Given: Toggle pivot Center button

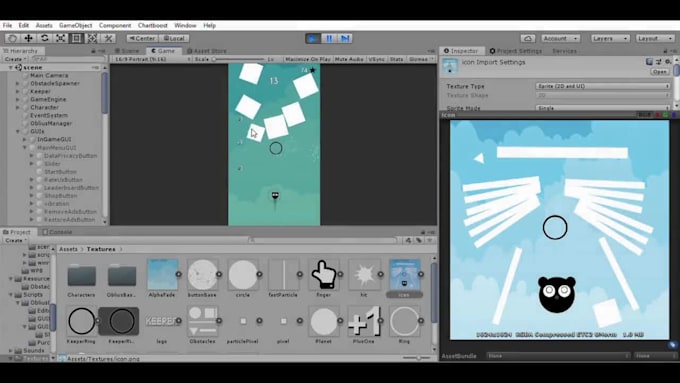Looking at the screenshot, I should 142,38.
